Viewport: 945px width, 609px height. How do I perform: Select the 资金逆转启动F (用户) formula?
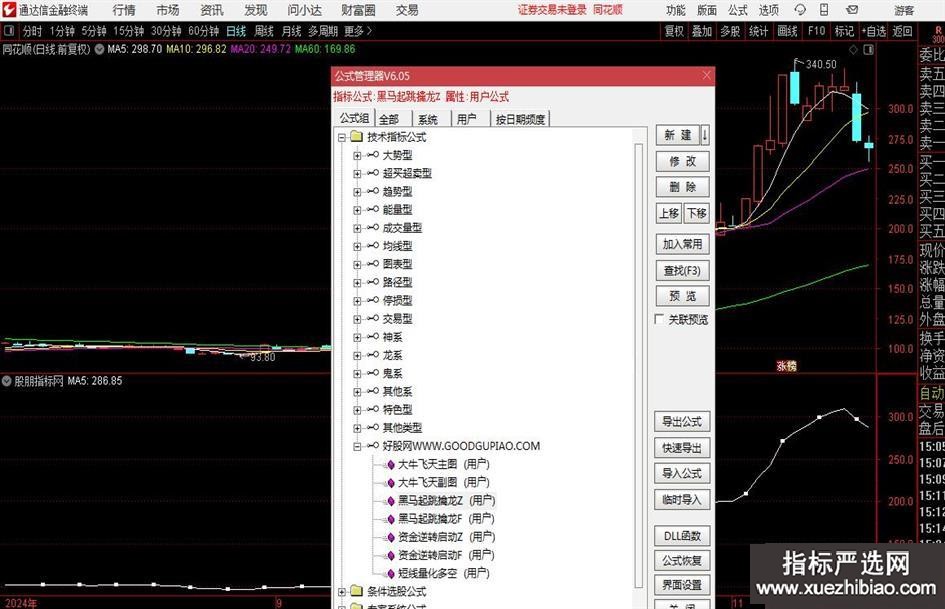(447, 555)
